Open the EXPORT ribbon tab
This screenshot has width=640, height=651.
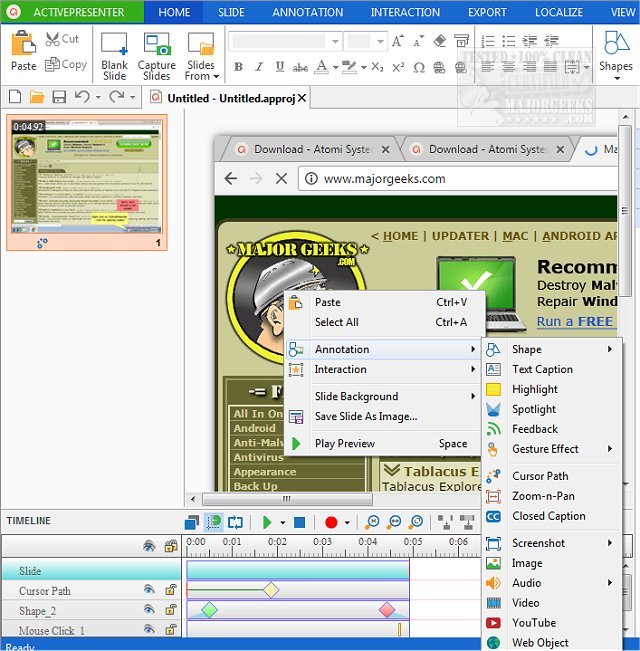487,12
